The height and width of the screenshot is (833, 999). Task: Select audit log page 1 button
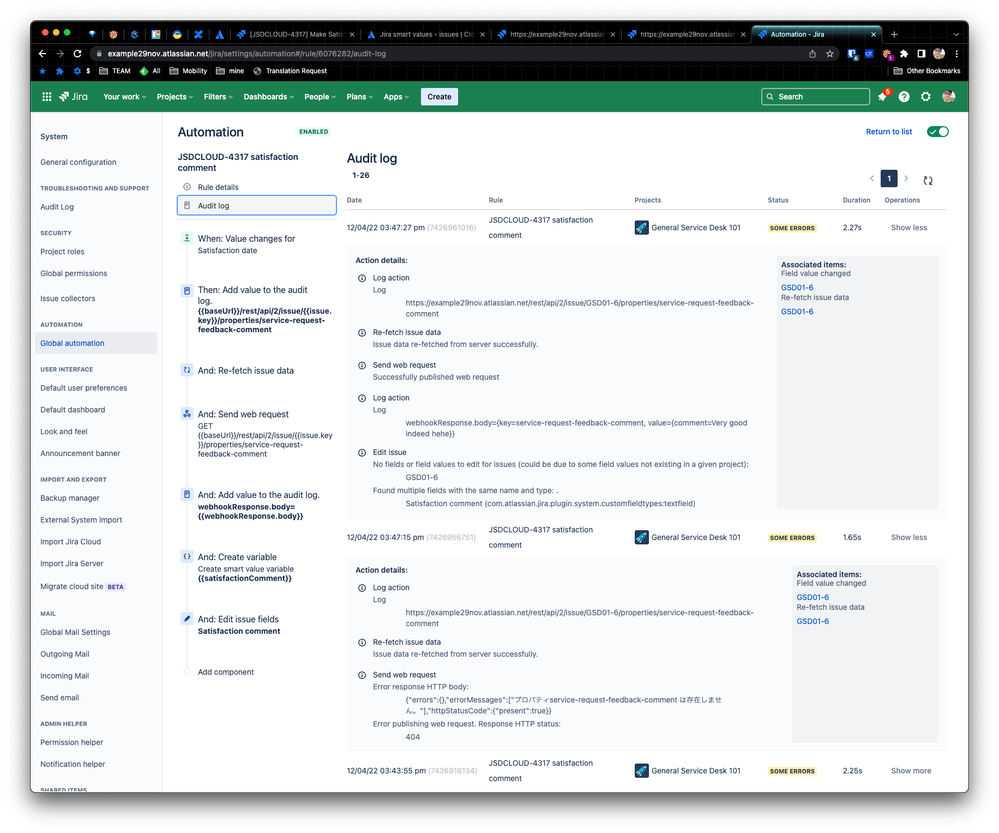tap(889, 178)
